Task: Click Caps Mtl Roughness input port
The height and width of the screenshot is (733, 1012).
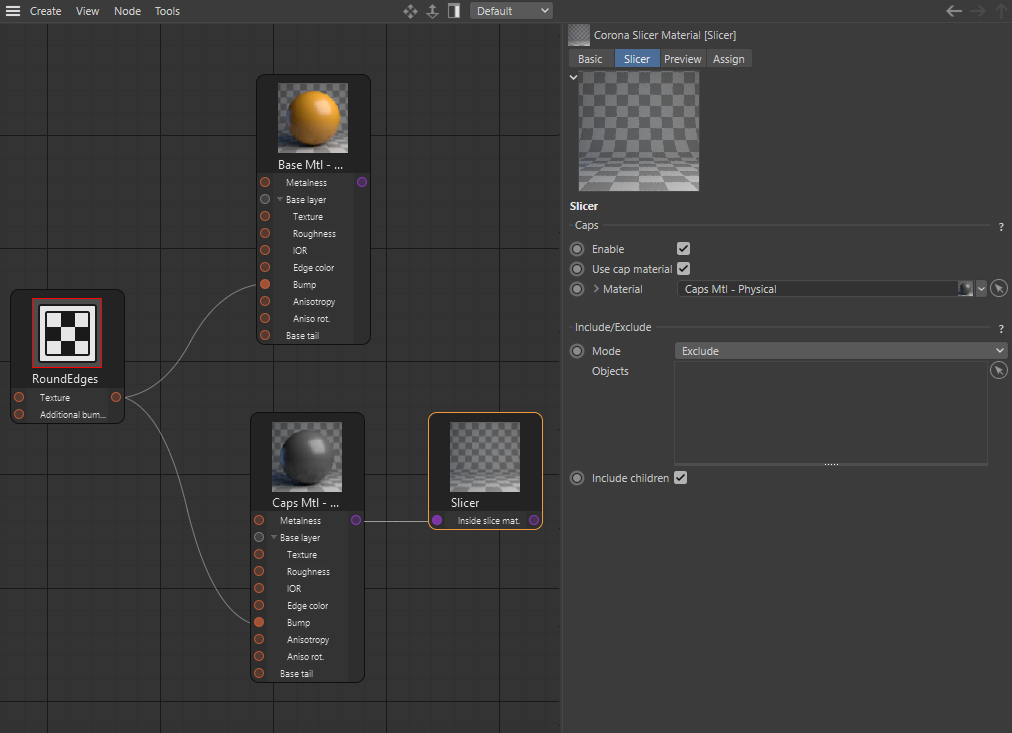Action: coord(259,571)
